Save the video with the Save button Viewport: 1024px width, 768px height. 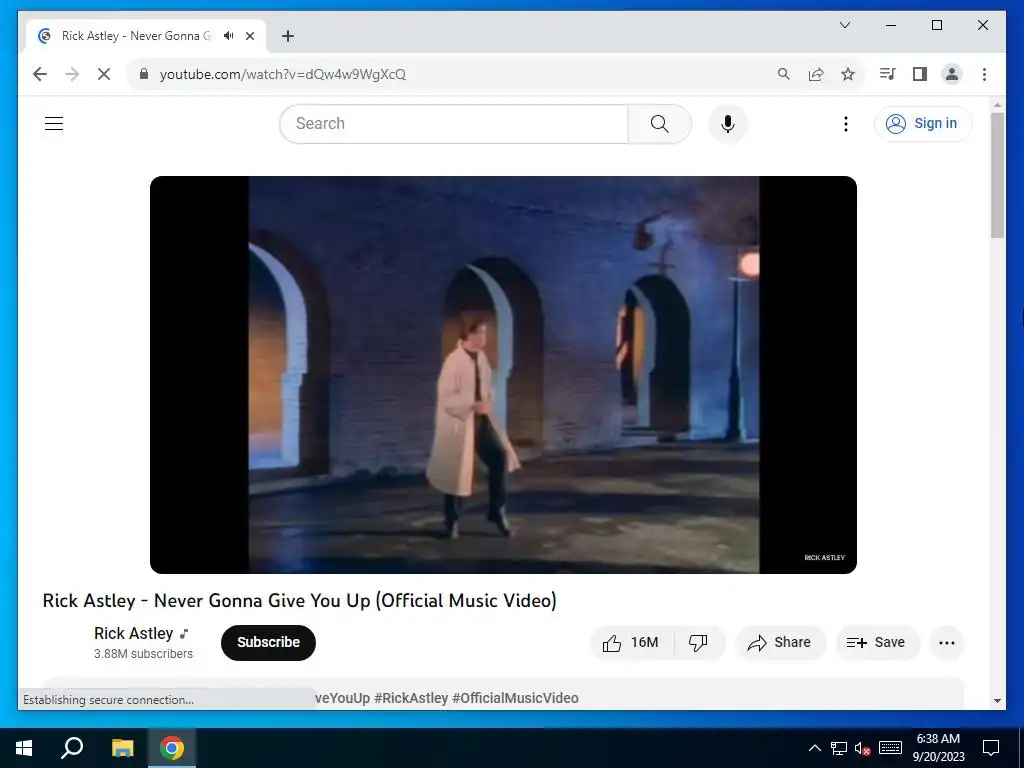(x=876, y=643)
